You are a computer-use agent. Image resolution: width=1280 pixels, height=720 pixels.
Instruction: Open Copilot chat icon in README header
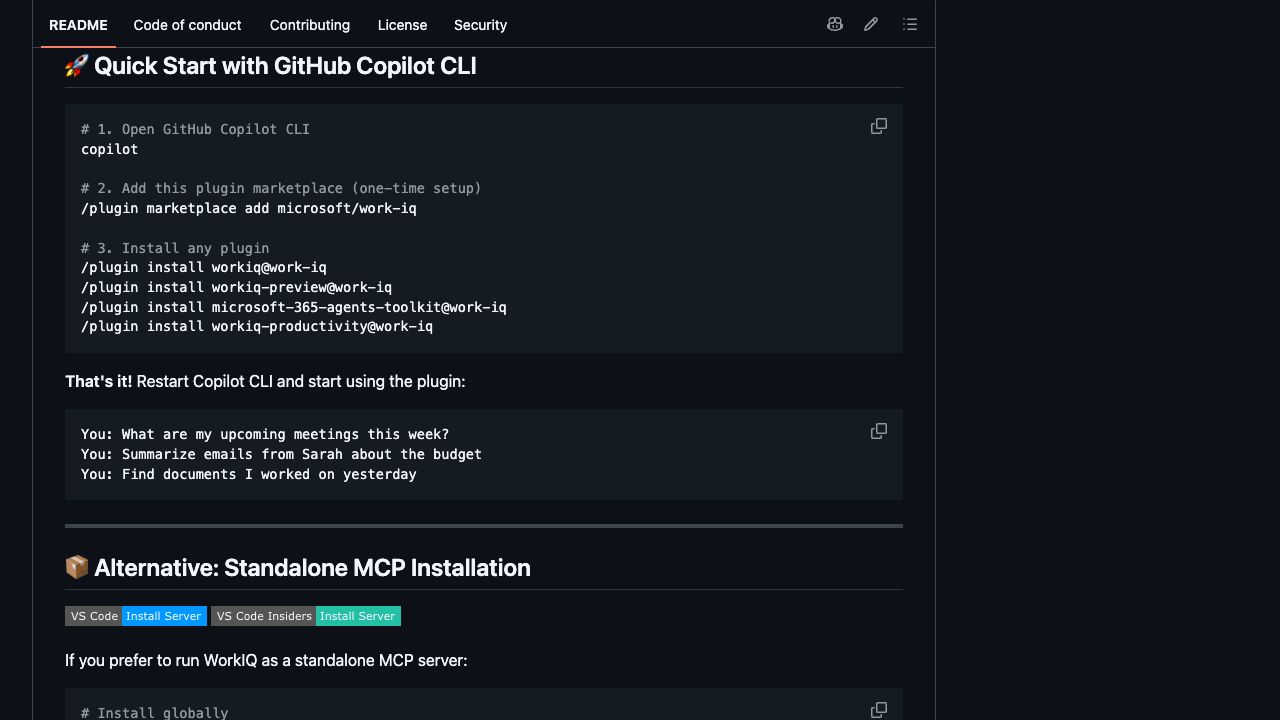coord(835,24)
